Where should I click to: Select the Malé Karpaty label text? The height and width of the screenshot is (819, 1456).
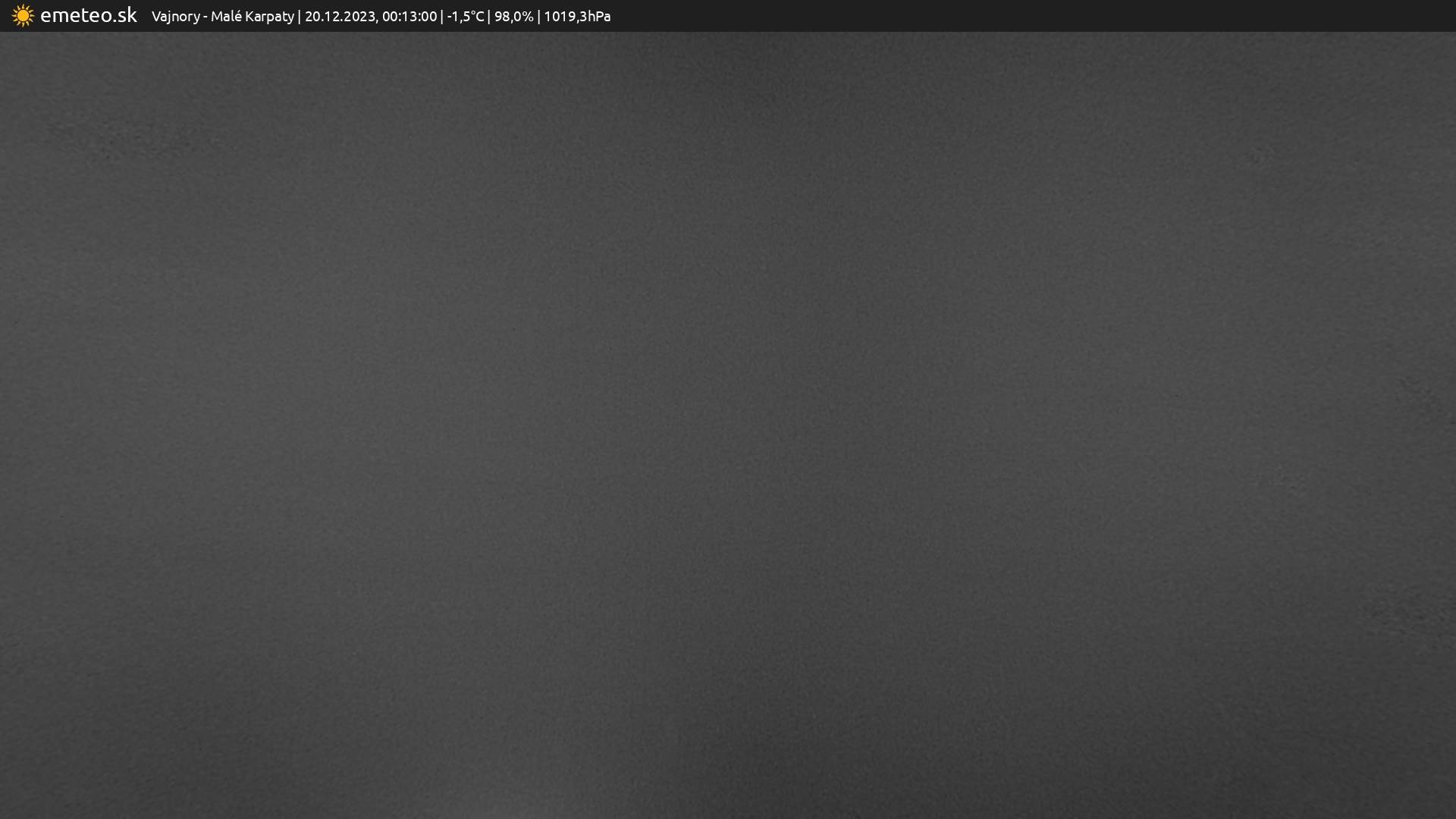(x=252, y=17)
